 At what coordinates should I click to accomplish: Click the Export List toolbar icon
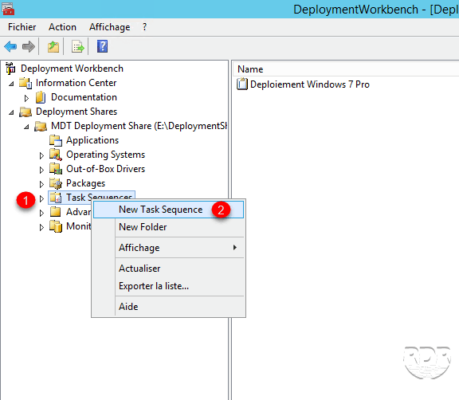point(78,47)
